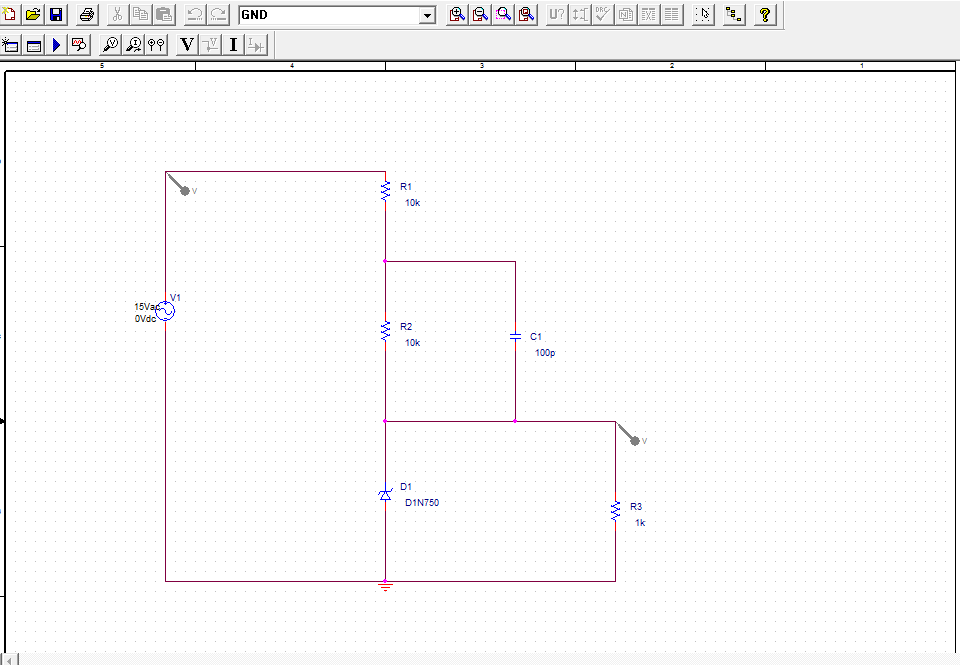Zoom out of the schematic

click(x=480, y=15)
